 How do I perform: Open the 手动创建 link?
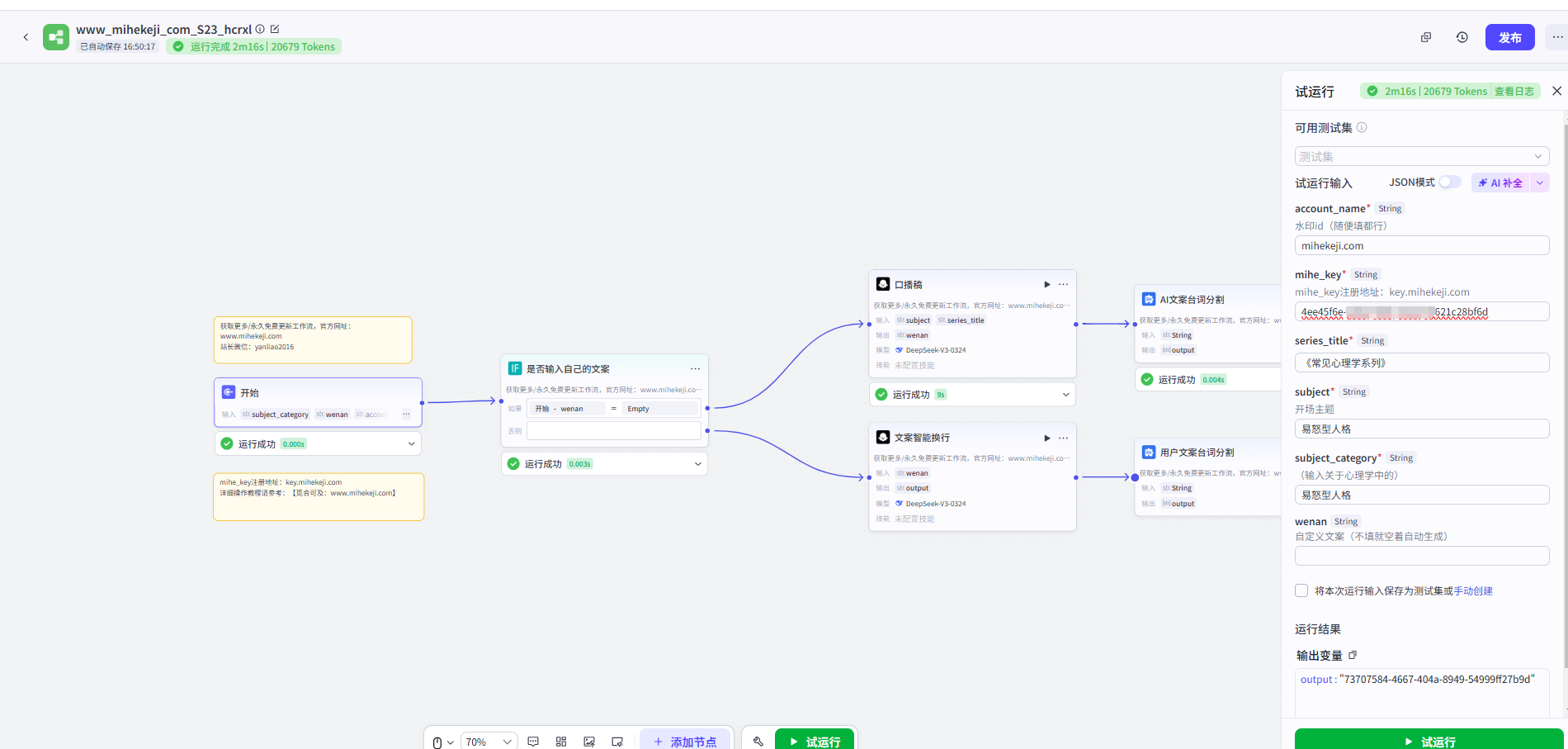point(1473,591)
